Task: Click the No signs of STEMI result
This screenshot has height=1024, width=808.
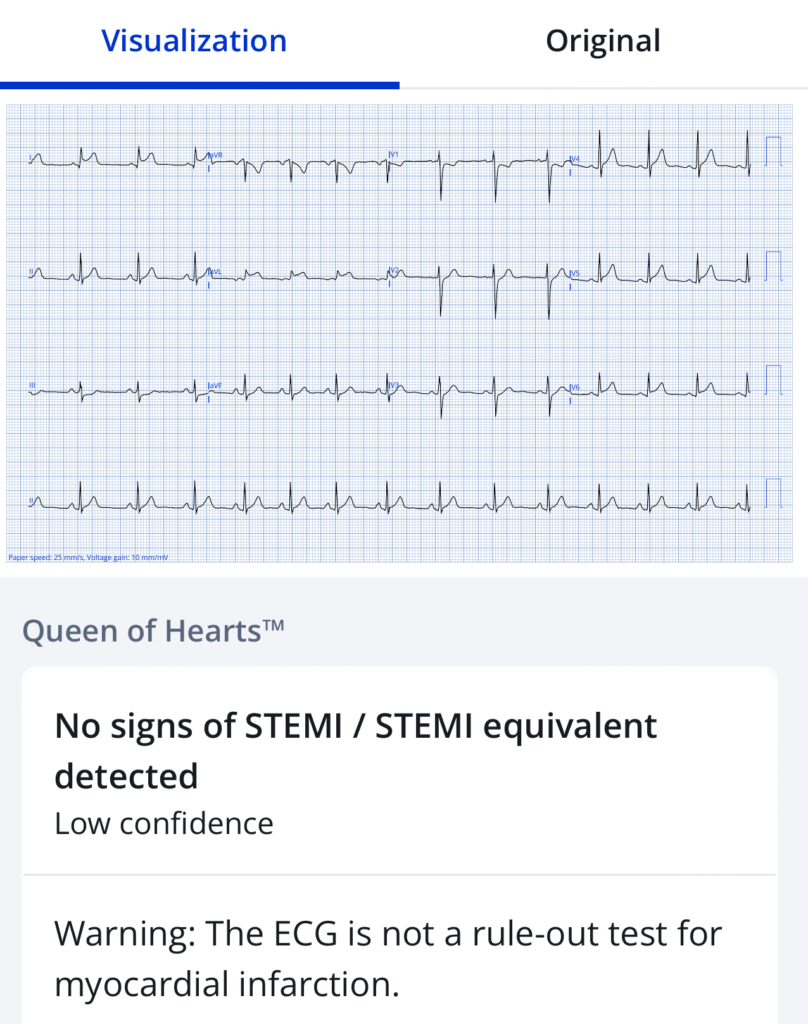Action: [356, 751]
